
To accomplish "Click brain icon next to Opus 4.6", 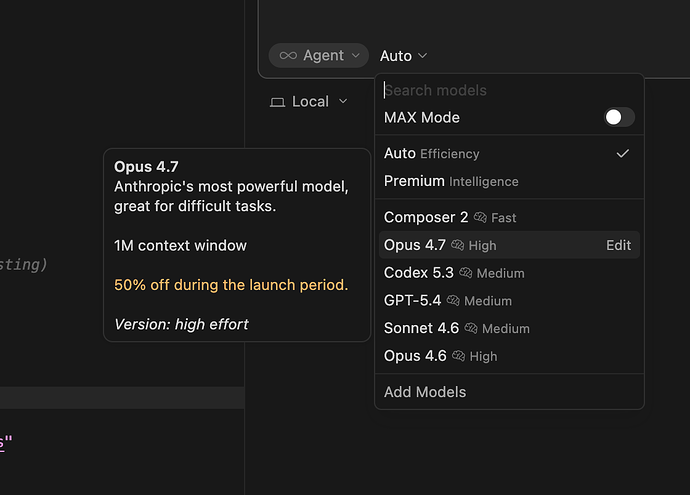I will coord(459,356).
